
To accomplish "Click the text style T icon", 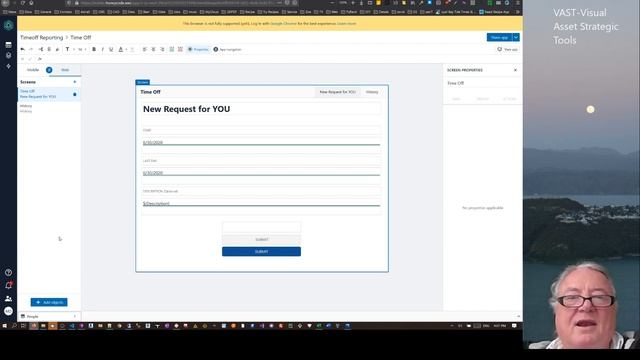I will click(x=68, y=49).
